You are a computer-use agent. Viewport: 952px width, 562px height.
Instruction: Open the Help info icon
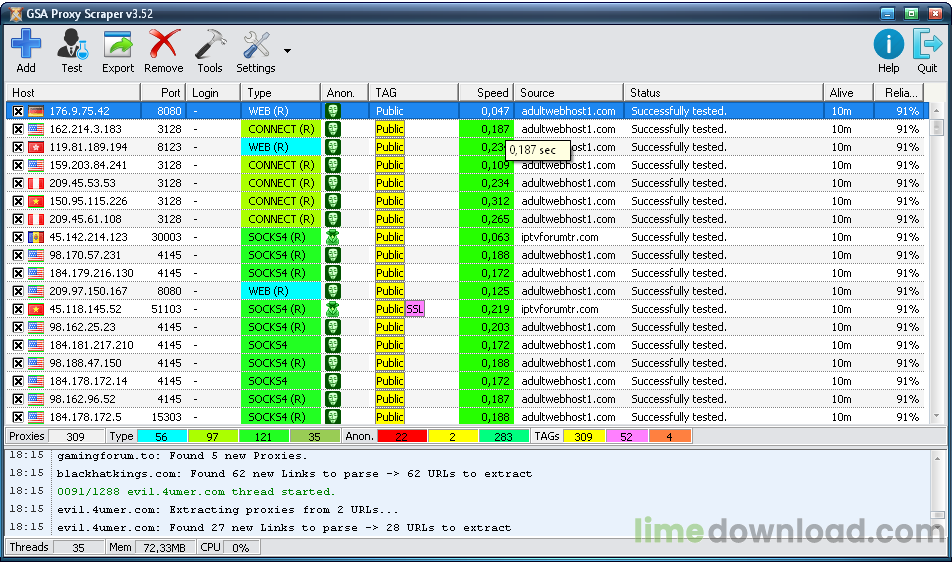tap(888, 45)
